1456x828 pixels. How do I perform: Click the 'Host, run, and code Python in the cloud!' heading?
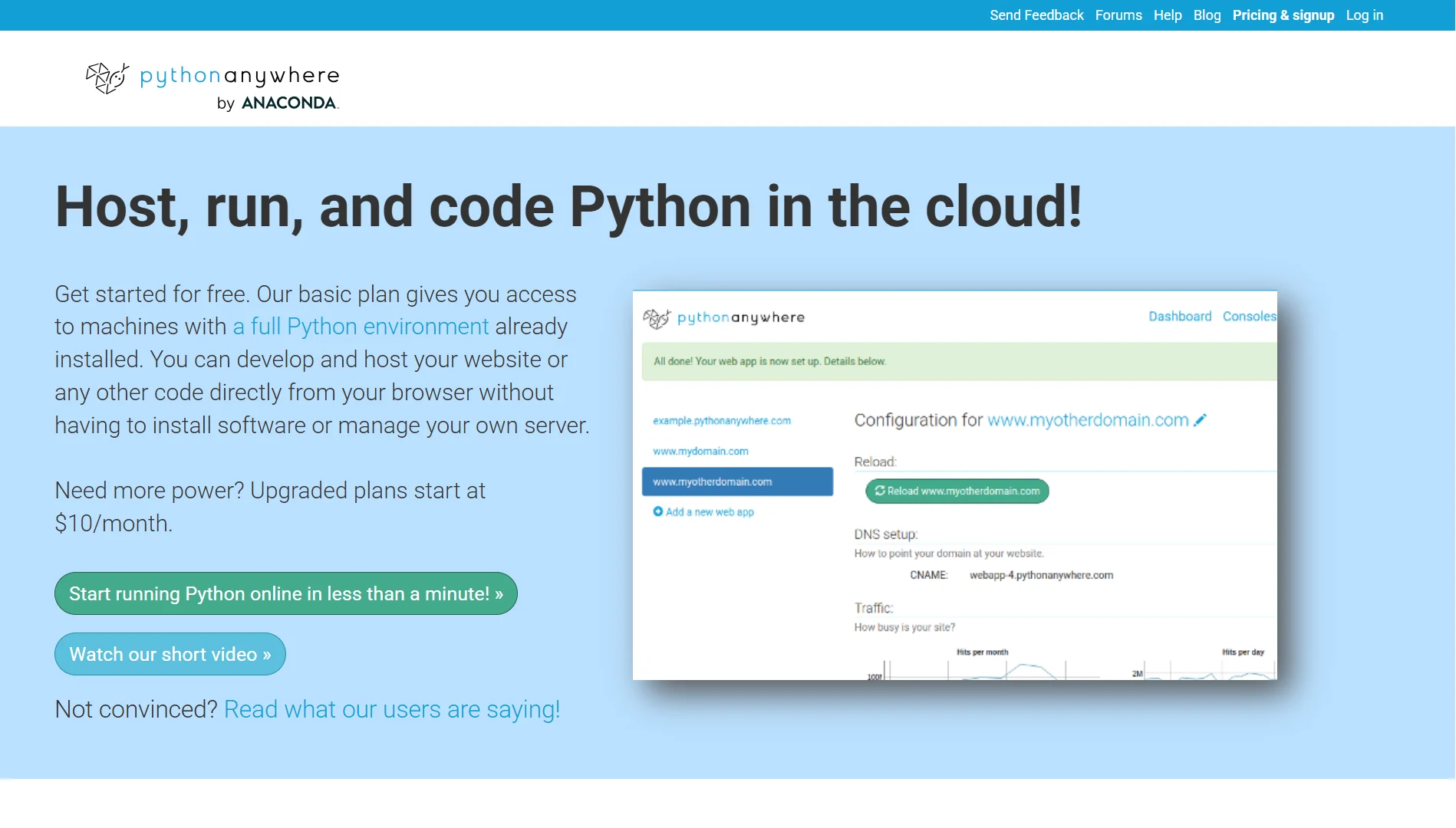568,207
